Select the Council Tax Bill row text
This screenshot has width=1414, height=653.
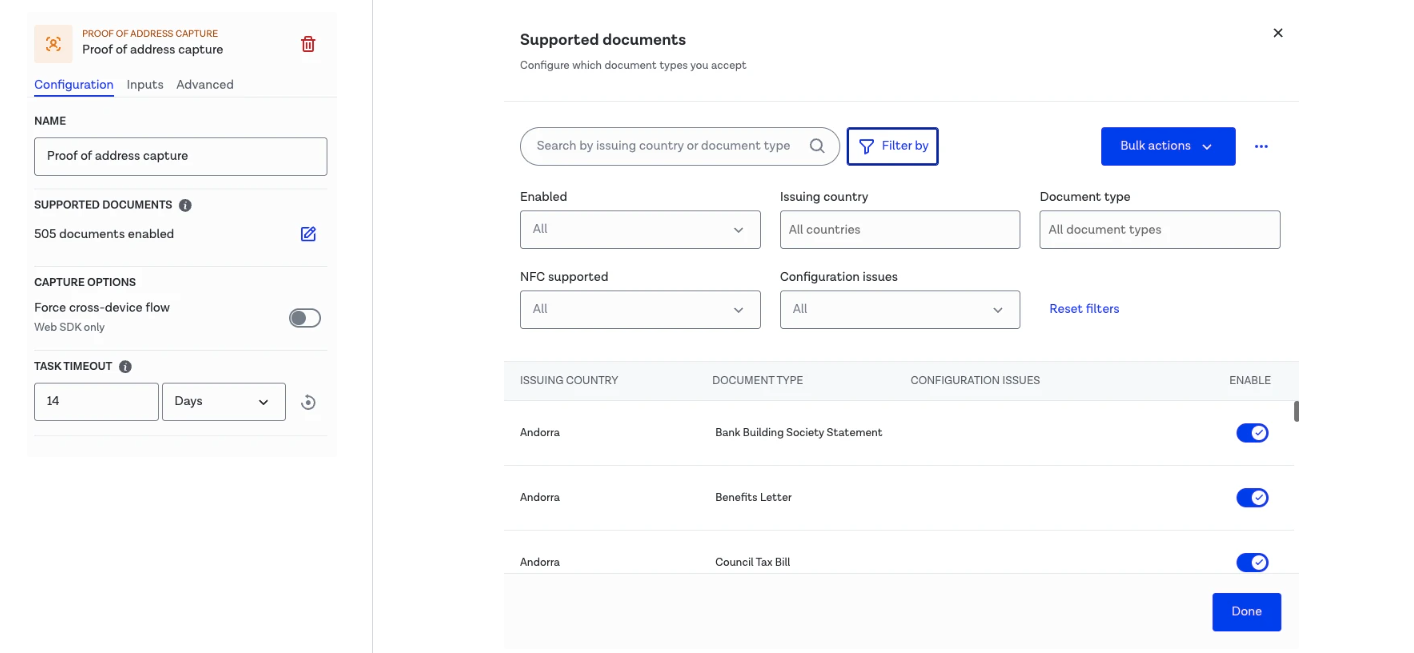pyautogui.click(x=752, y=563)
